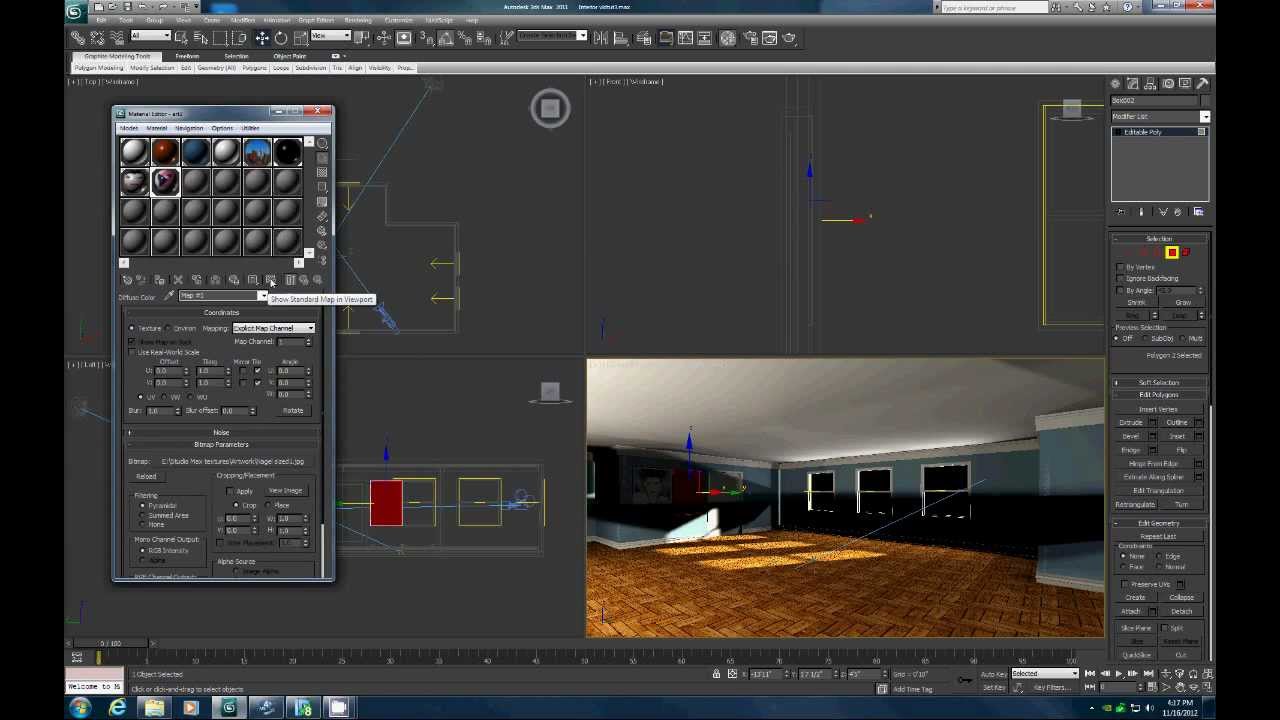1280x720 pixels.
Task: Open selection filter All dropdown
Action: pos(151,37)
